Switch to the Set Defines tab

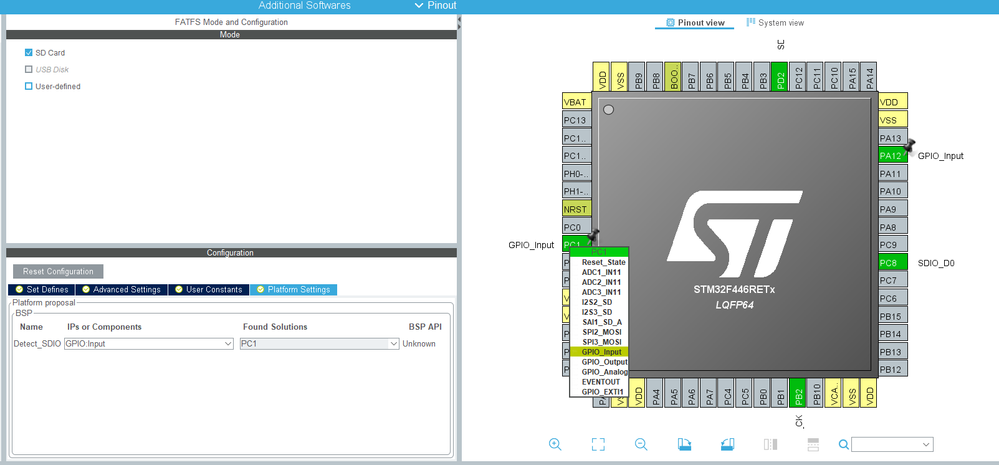click(x=43, y=290)
